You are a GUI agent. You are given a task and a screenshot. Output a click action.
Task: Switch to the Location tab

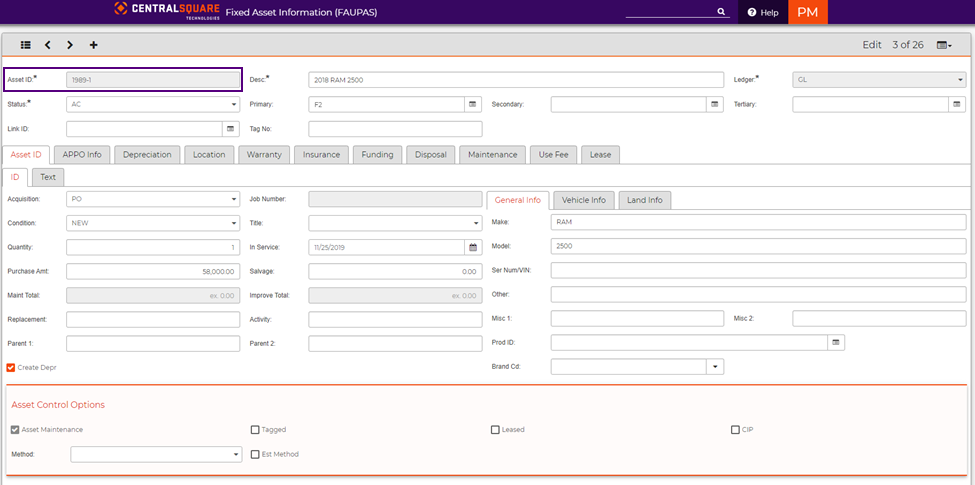tap(209, 155)
